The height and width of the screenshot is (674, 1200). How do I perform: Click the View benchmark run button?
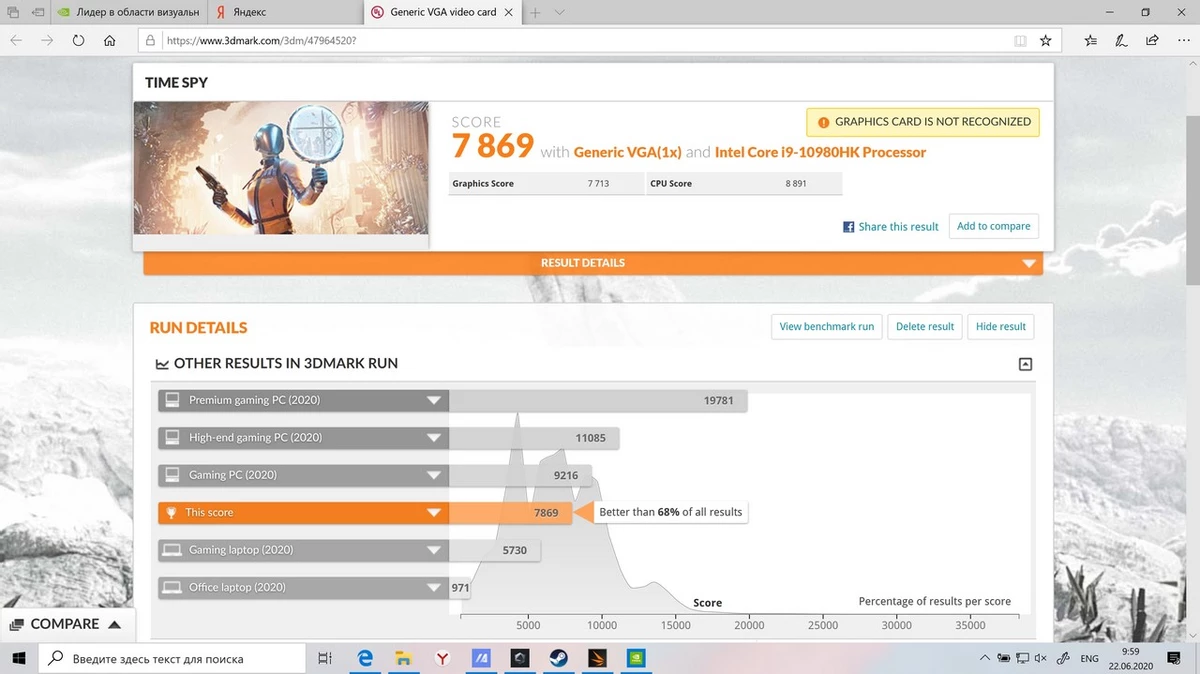tap(826, 327)
